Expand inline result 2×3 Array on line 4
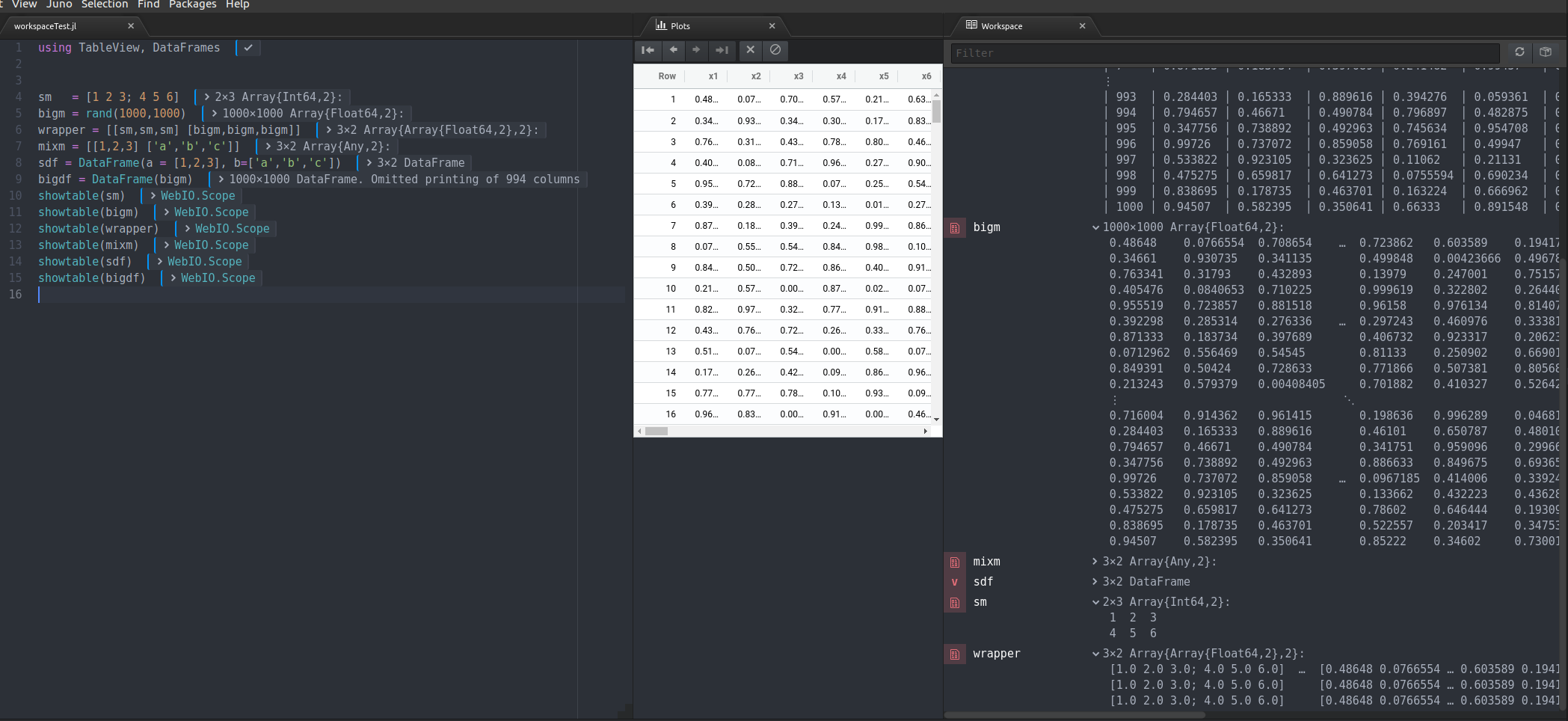This screenshot has width=1568, height=721. (x=207, y=97)
